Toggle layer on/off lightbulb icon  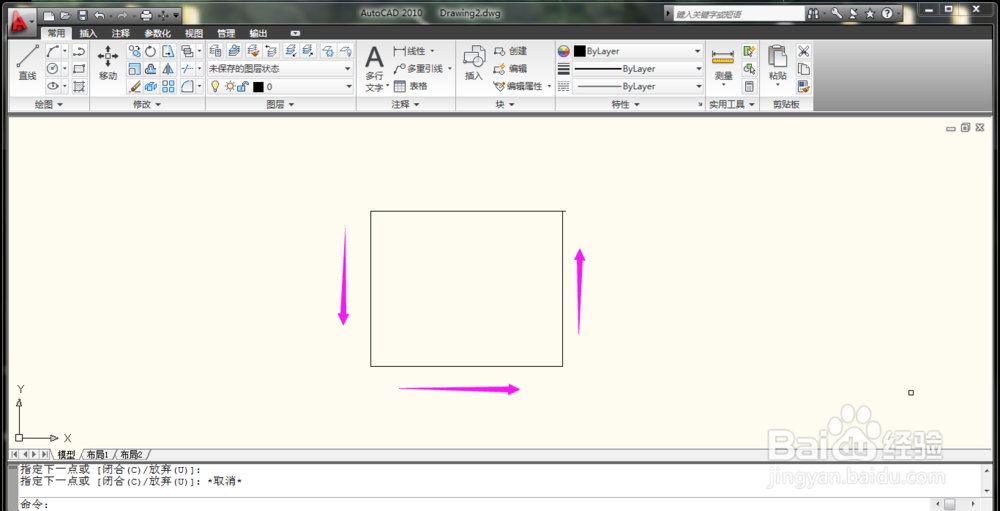[215, 86]
